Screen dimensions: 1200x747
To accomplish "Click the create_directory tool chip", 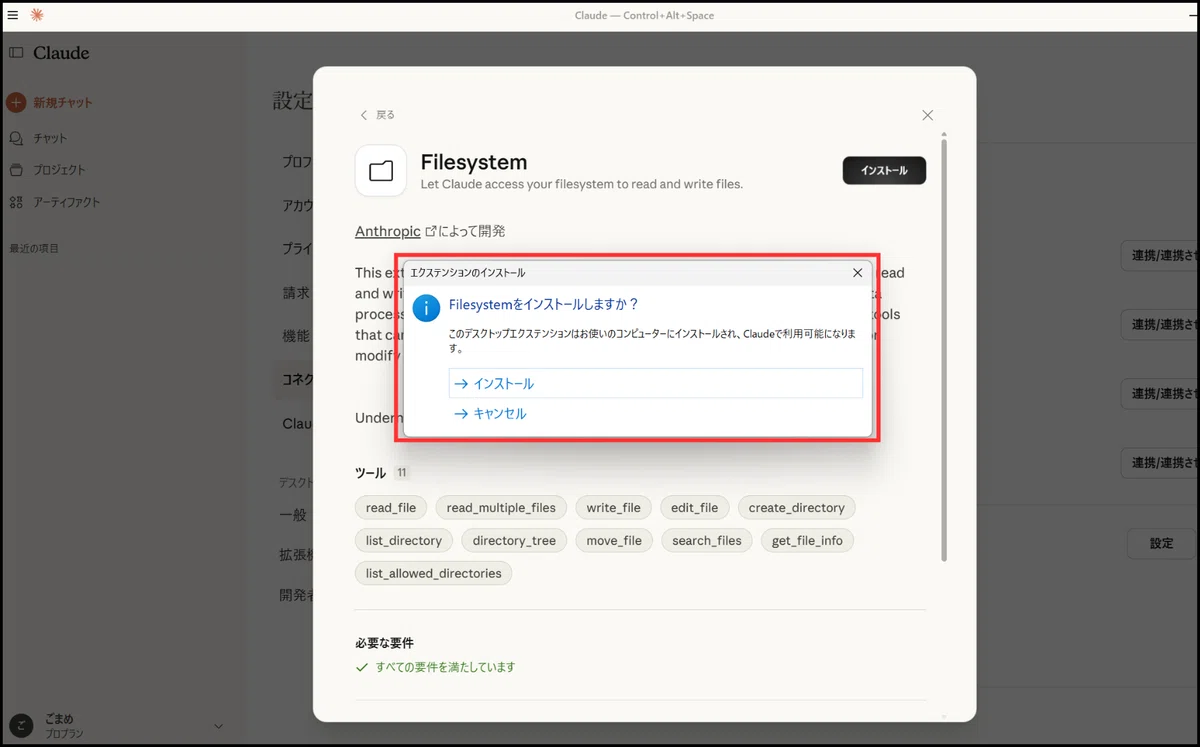I will coord(797,507).
